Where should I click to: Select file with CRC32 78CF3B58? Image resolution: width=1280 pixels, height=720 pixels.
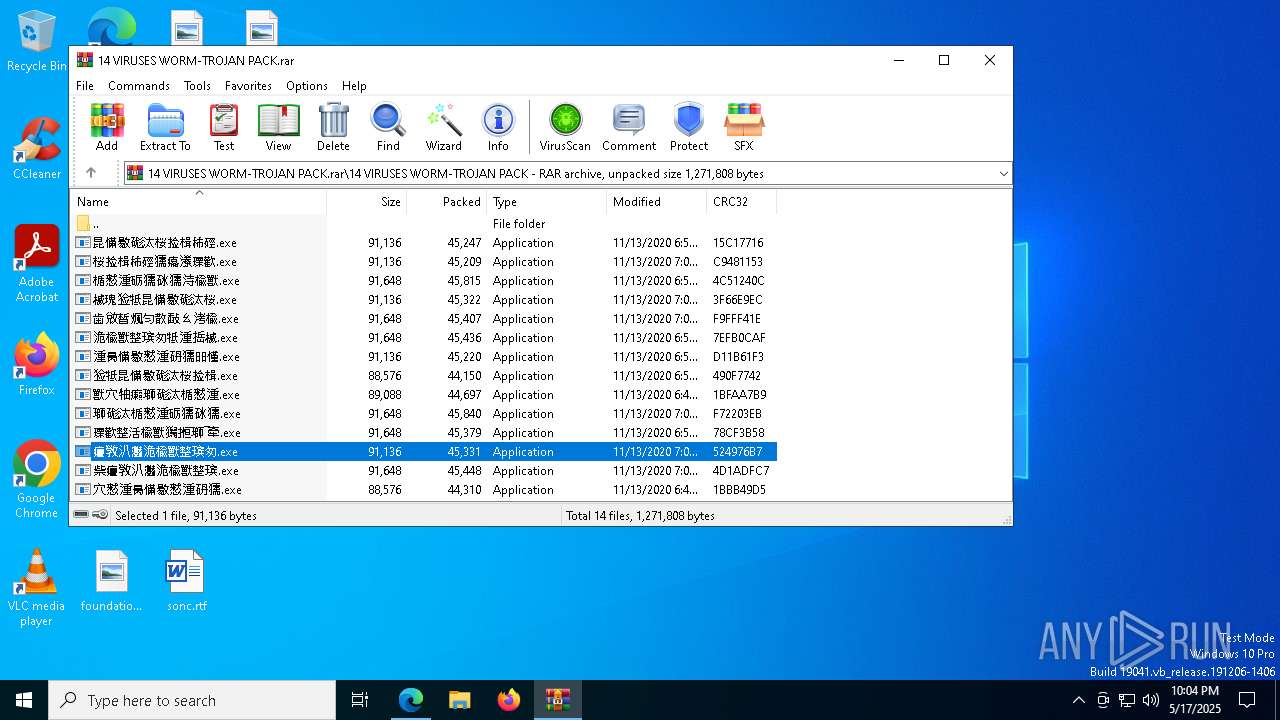pyautogui.click(x=424, y=433)
